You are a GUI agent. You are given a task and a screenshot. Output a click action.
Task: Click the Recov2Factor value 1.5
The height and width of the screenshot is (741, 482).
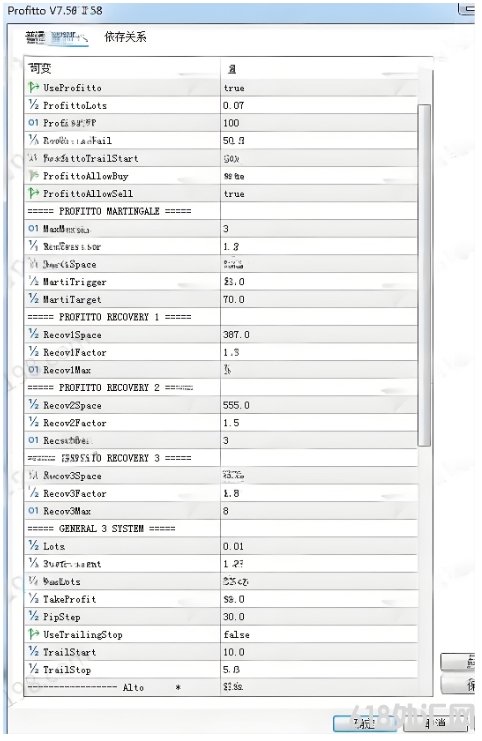pyautogui.click(x=231, y=423)
